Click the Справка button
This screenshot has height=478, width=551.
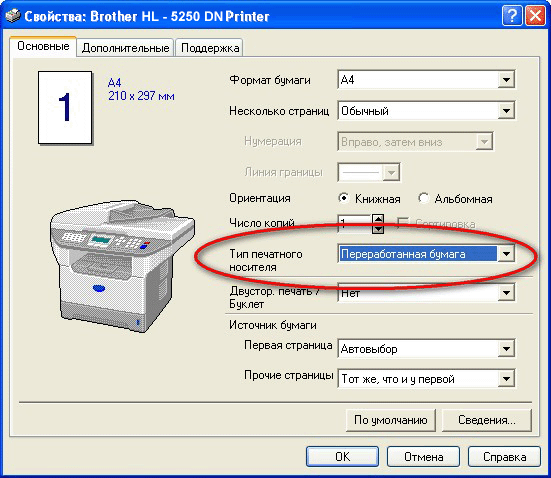pyautogui.click(x=504, y=457)
